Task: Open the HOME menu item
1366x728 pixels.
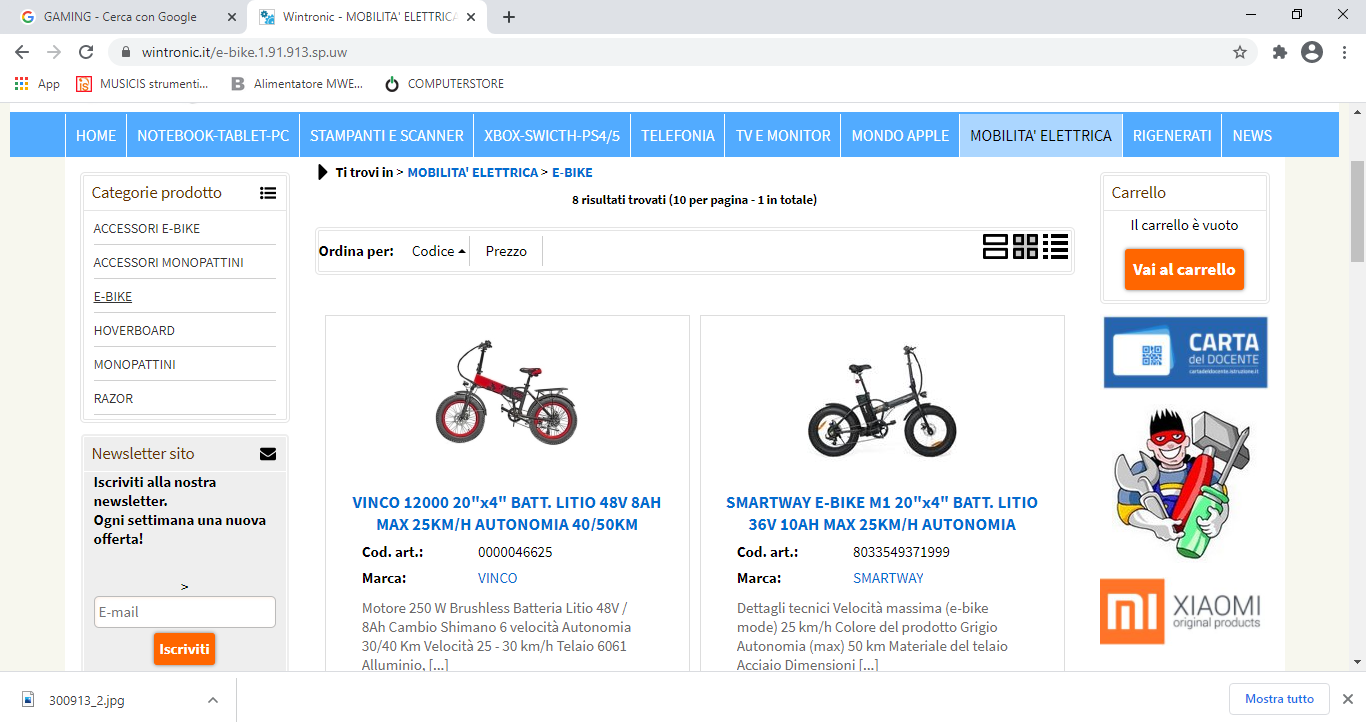Action: click(96, 135)
